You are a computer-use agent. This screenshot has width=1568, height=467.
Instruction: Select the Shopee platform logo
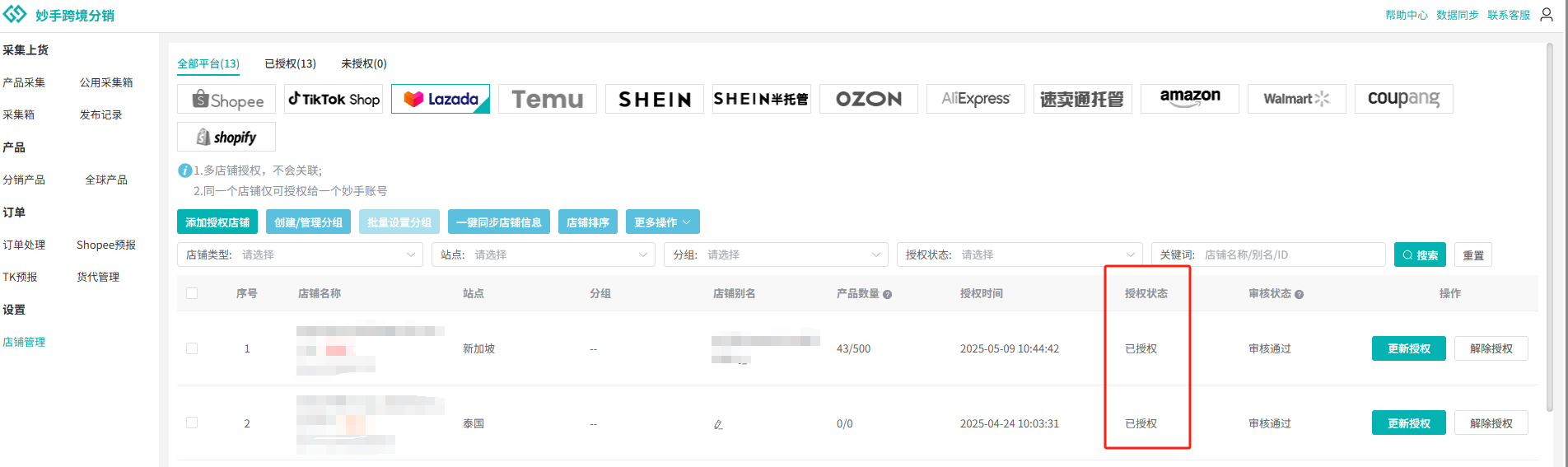(x=226, y=100)
